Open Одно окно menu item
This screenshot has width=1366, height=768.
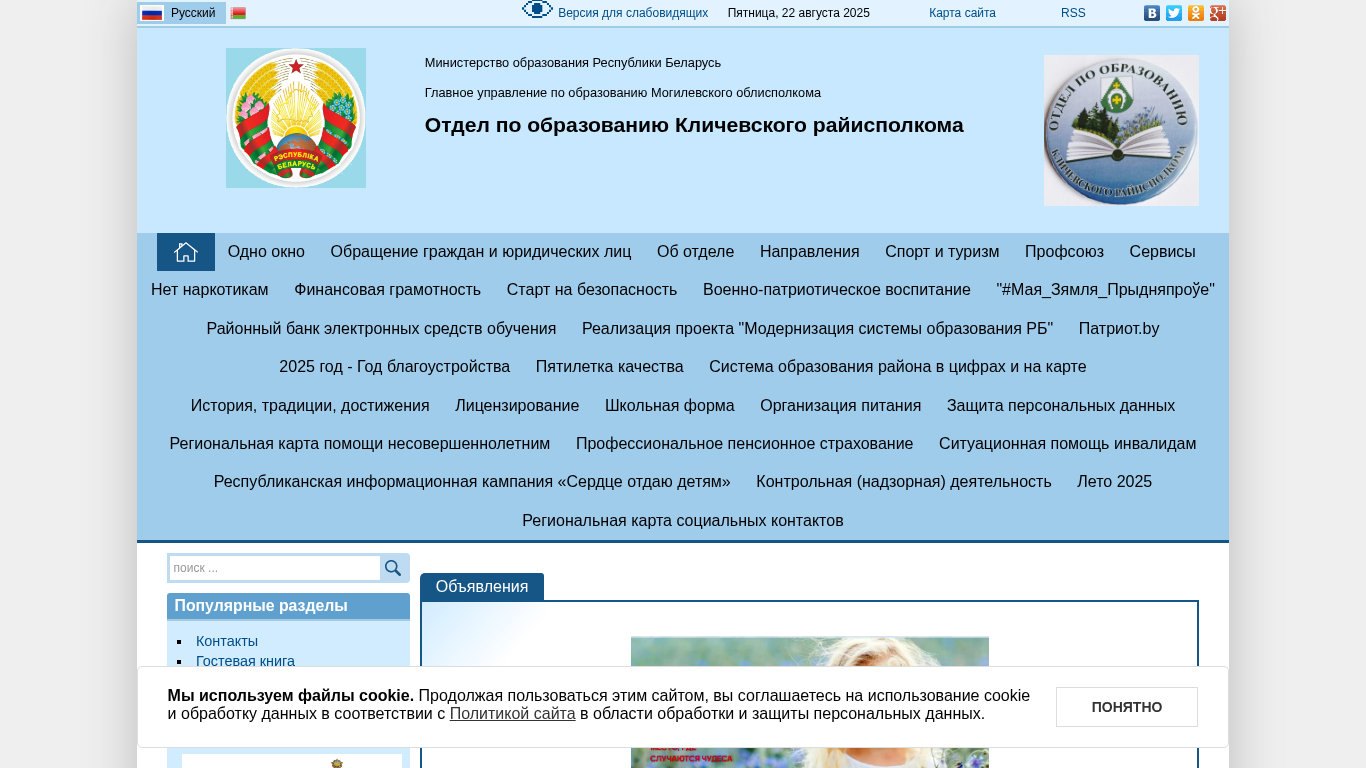pos(266,252)
